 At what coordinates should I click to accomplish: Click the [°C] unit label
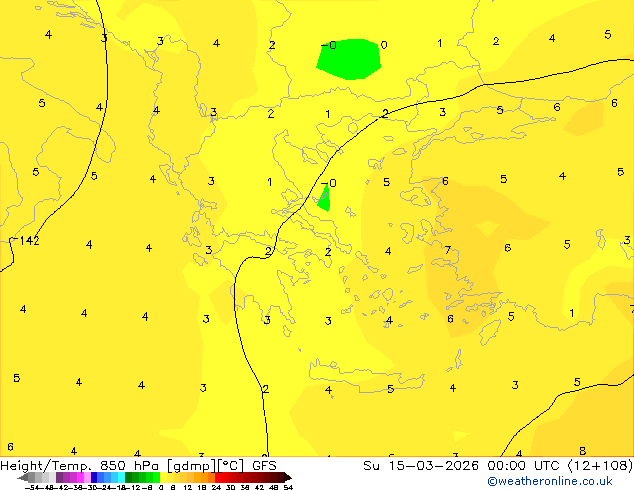(237, 466)
